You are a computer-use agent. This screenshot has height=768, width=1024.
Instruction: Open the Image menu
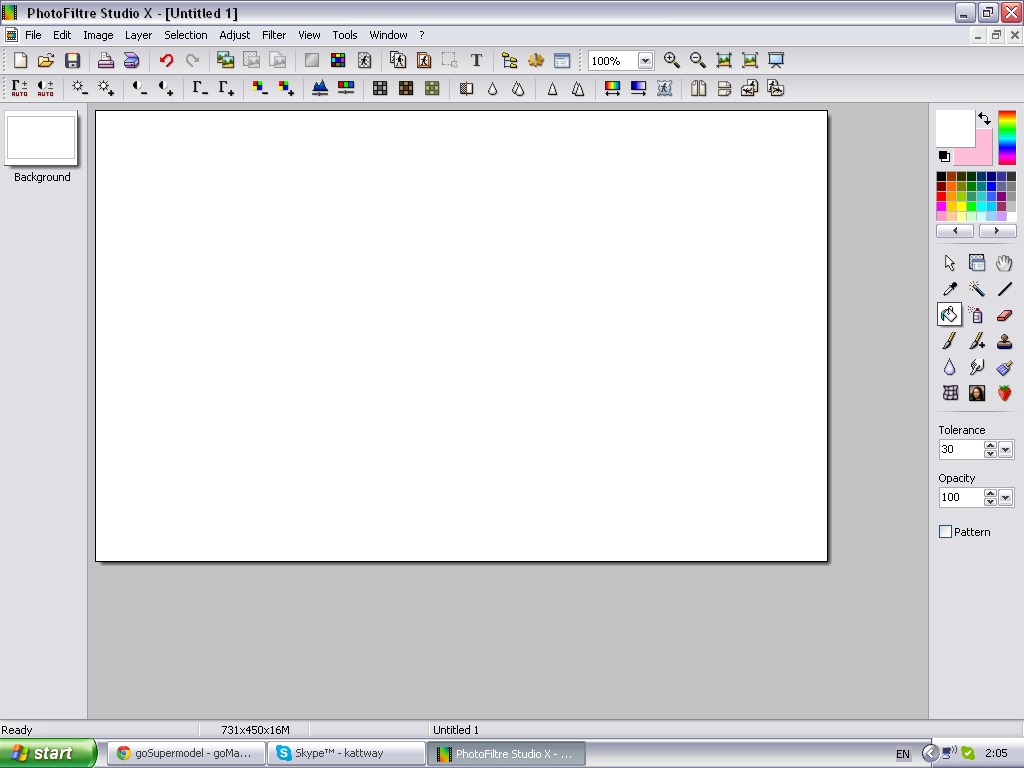(x=98, y=35)
